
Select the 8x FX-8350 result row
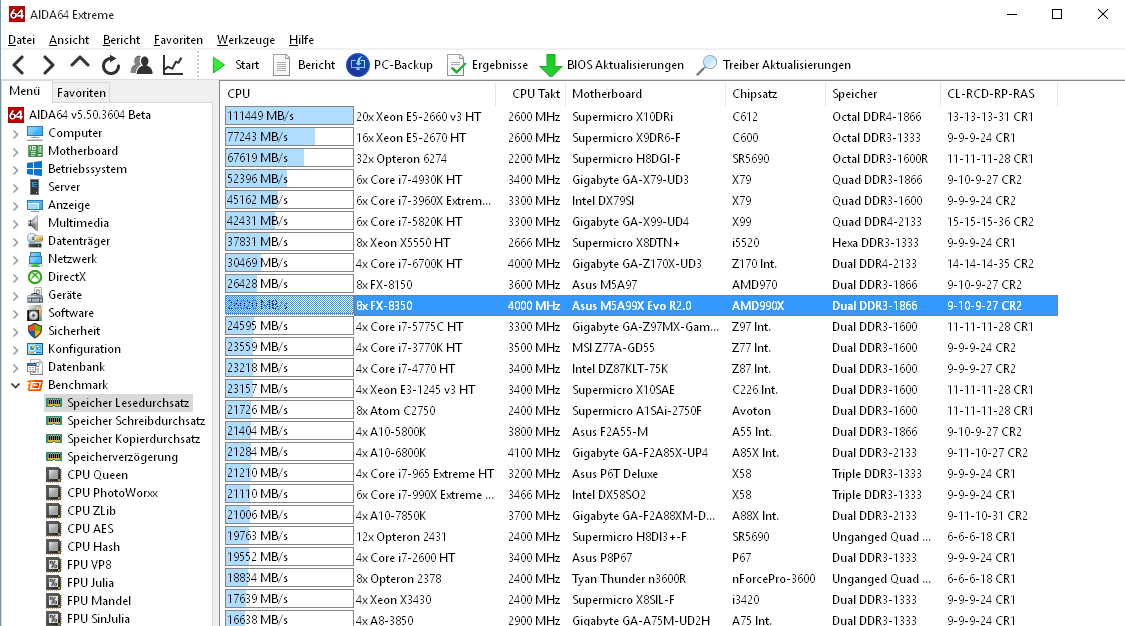[x=641, y=305]
